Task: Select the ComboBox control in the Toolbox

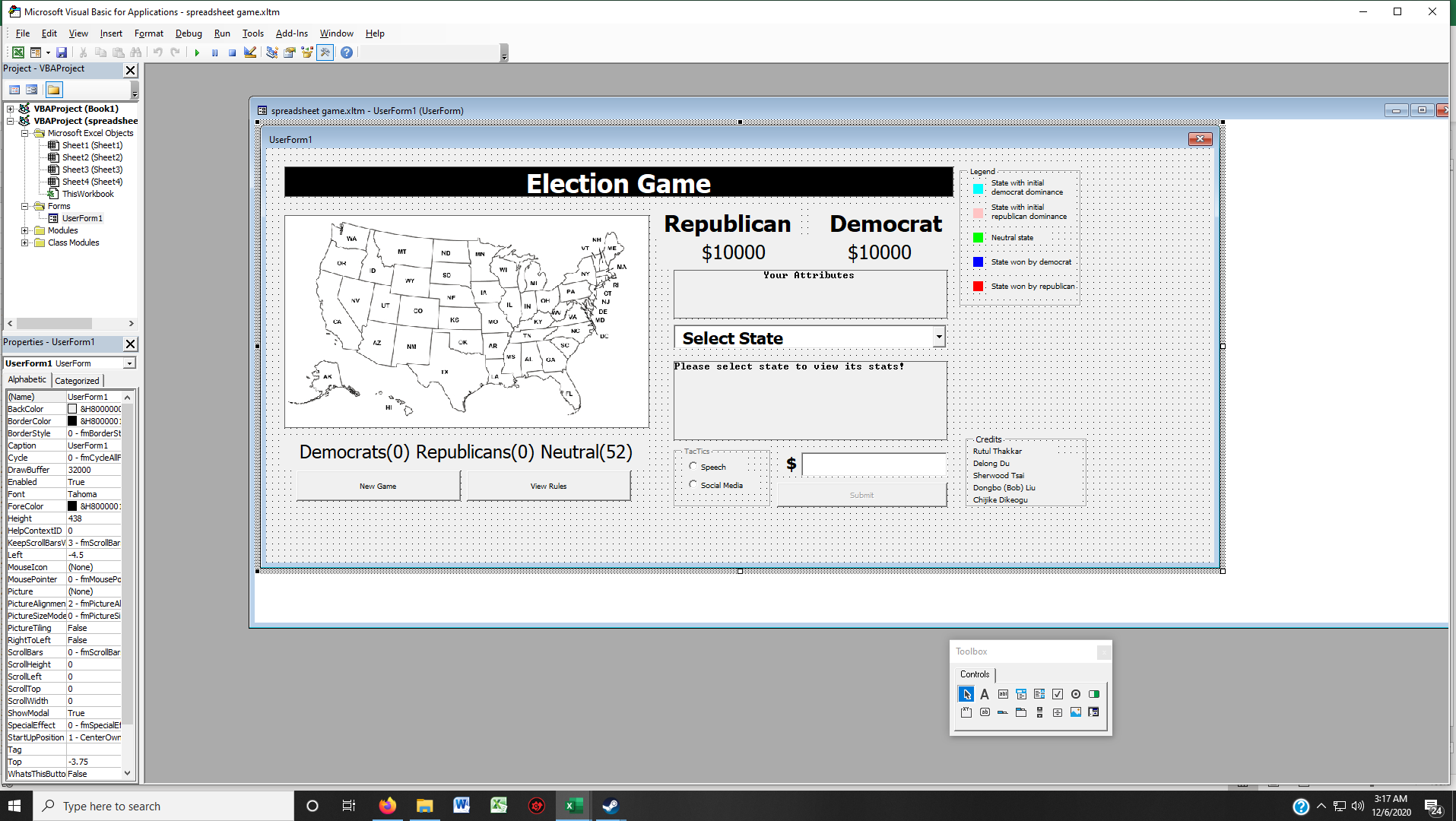Action: [x=1021, y=693]
